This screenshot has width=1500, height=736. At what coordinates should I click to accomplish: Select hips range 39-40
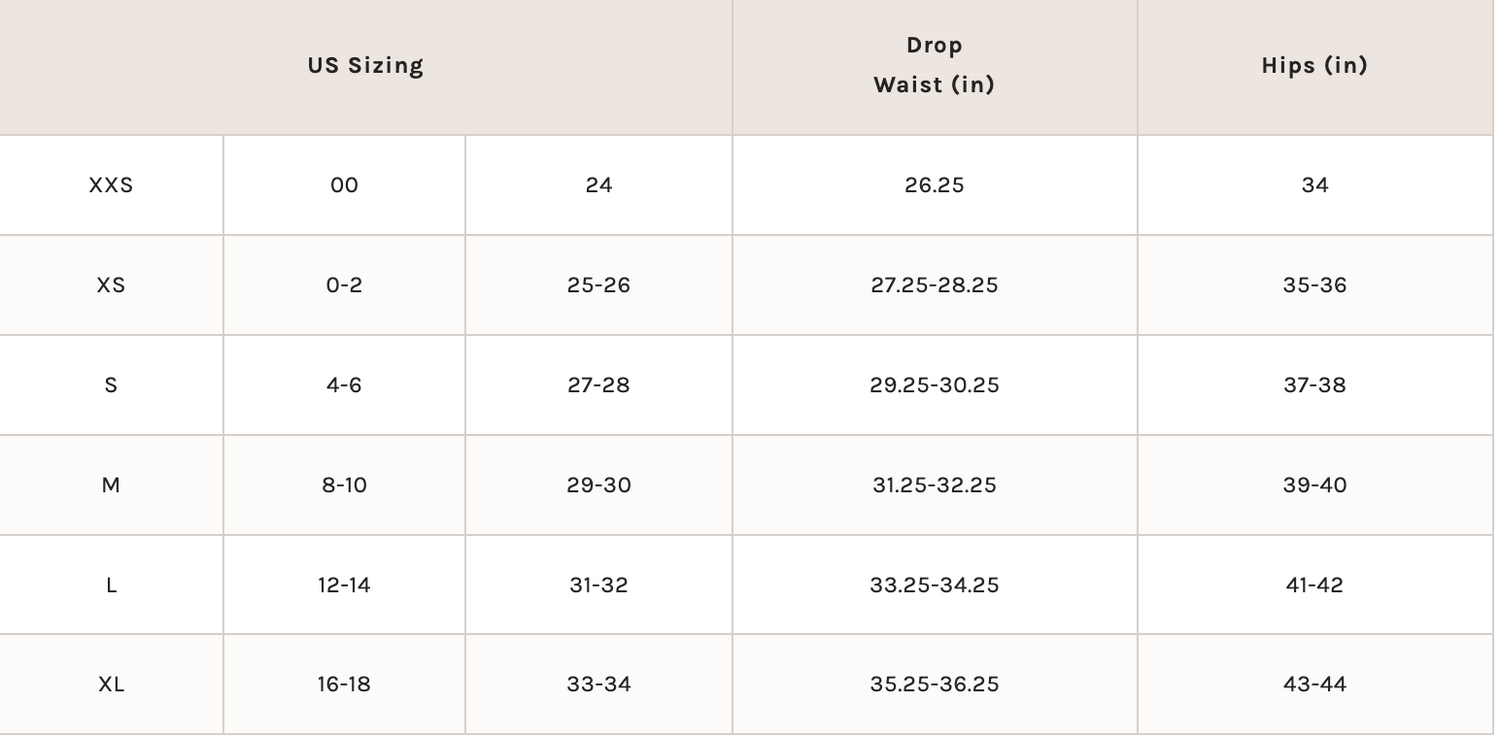pos(1314,485)
